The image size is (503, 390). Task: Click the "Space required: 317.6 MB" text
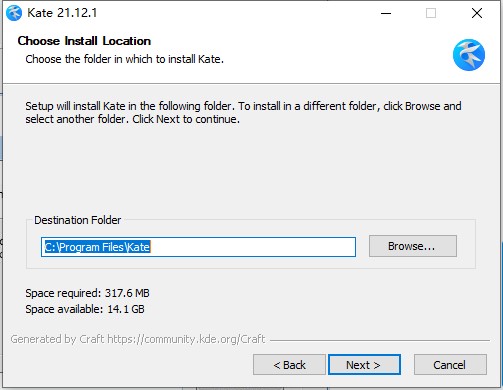87,293
